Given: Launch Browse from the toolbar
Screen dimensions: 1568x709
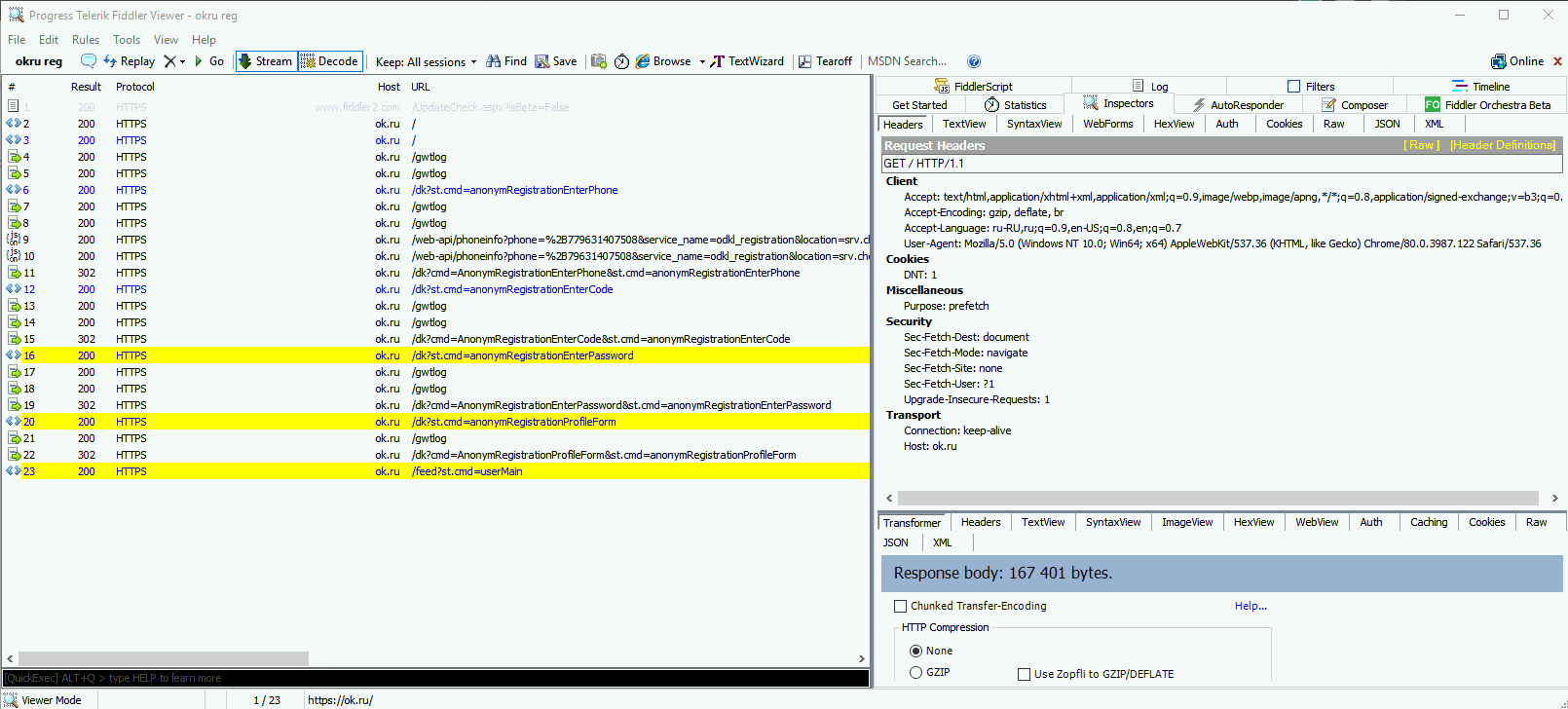Looking at the screenshot, I should pyautogui.click(x=664, y=61).
